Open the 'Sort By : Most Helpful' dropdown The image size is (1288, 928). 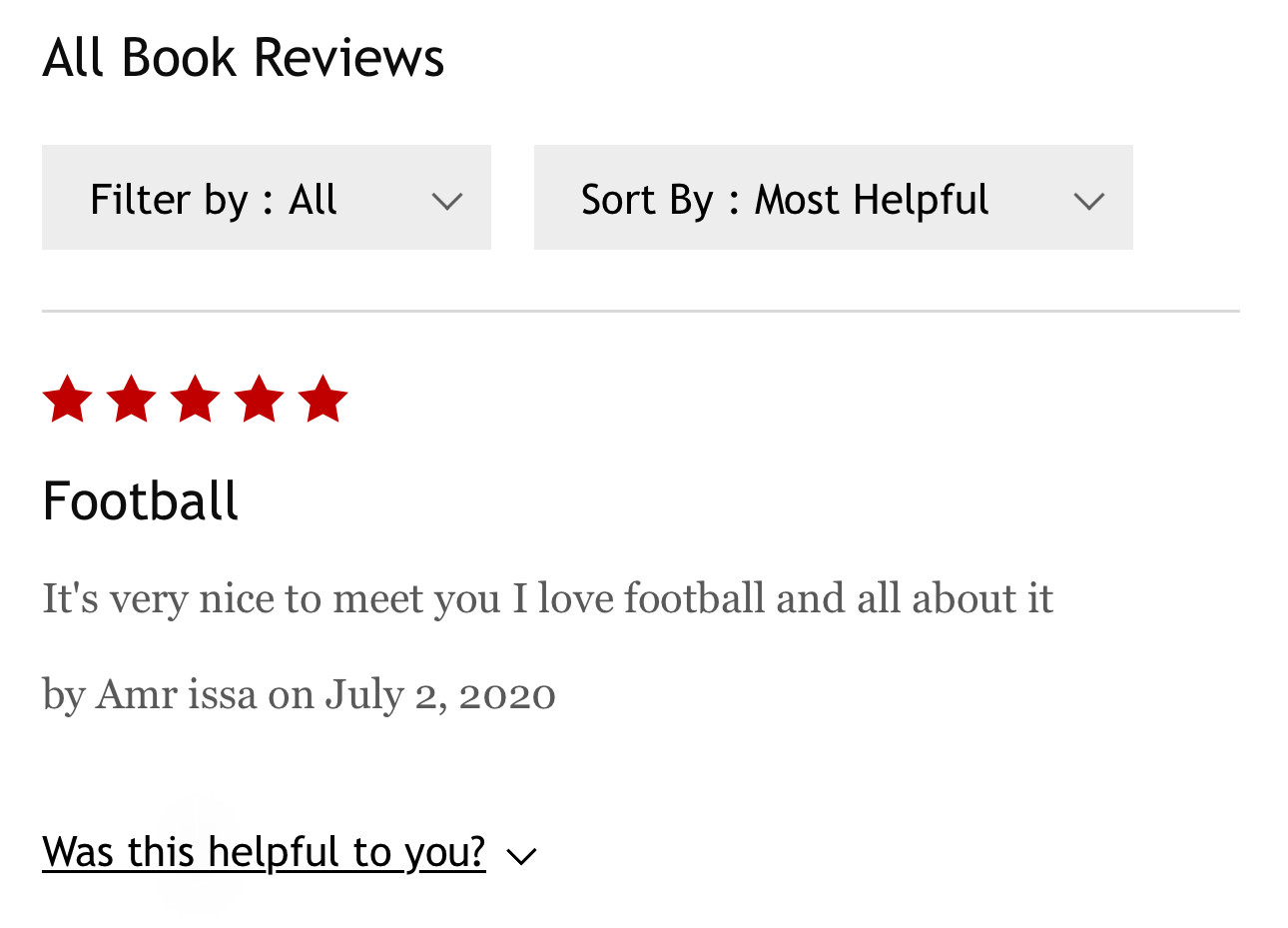click(x=833, y=198)
